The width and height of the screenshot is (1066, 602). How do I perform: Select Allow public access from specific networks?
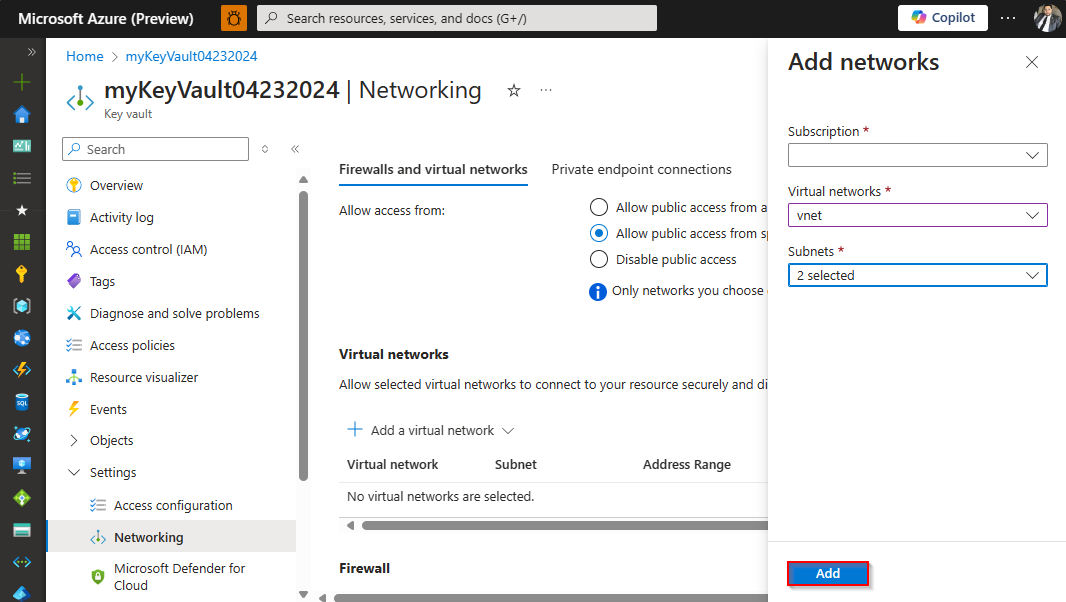(x=598, y=233)
